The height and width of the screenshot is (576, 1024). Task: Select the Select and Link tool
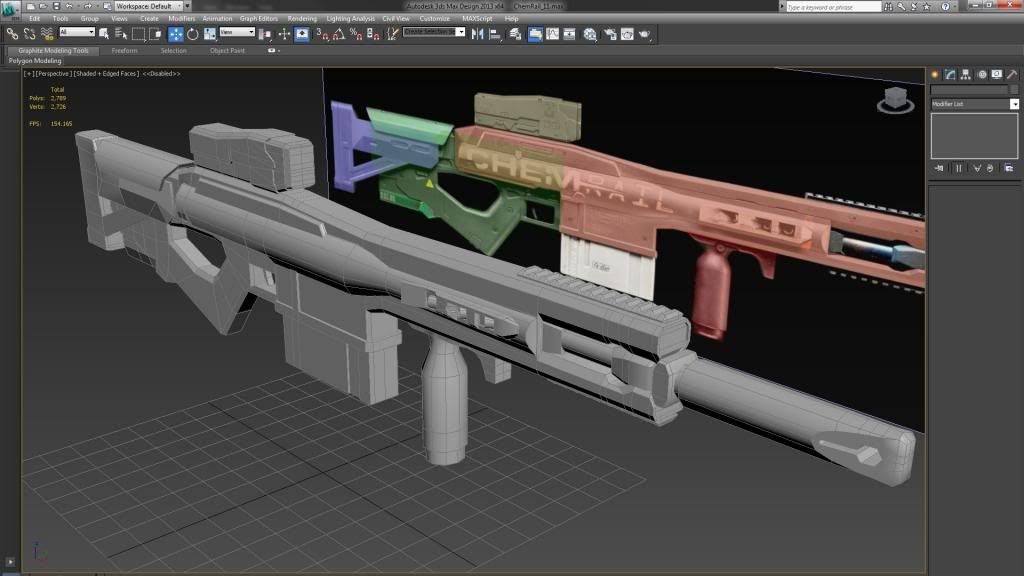pyautogui.click(x=12, y=34)
